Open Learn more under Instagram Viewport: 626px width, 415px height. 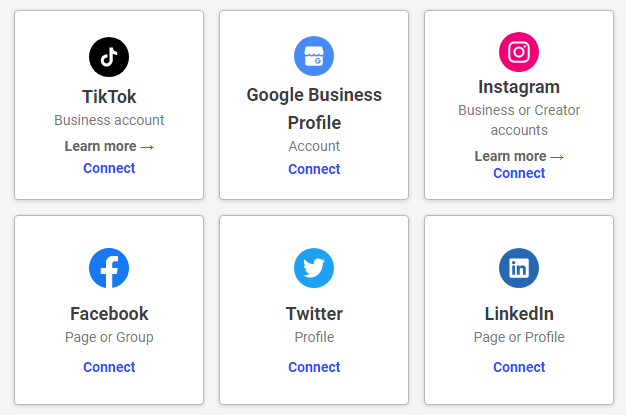tap(519, 156)
